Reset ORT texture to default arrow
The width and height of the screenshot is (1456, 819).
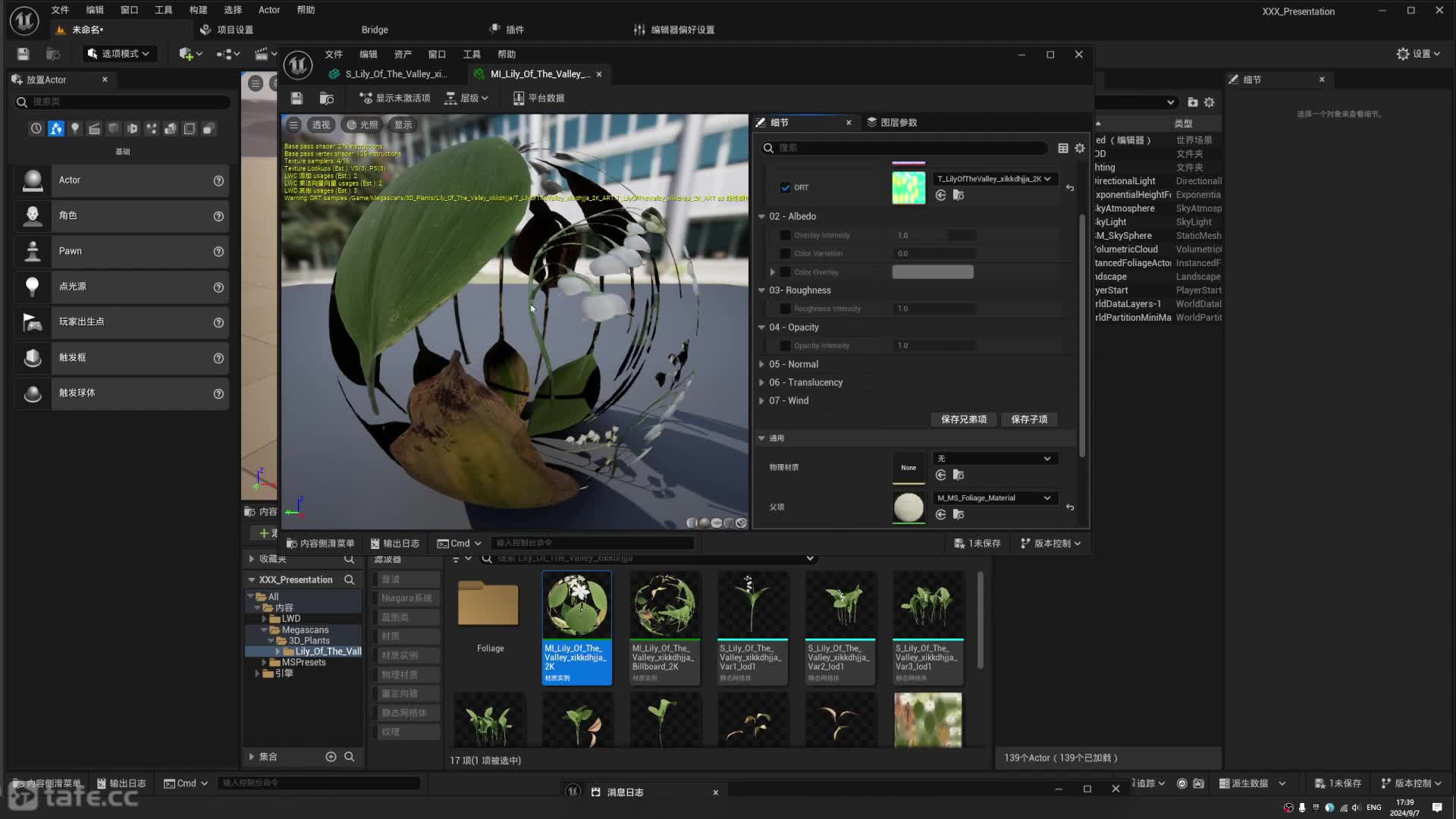click(1069, 187)
